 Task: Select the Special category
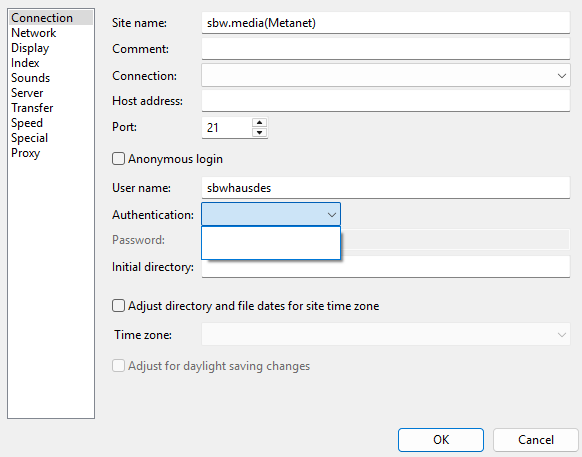(x=29, y=138)
